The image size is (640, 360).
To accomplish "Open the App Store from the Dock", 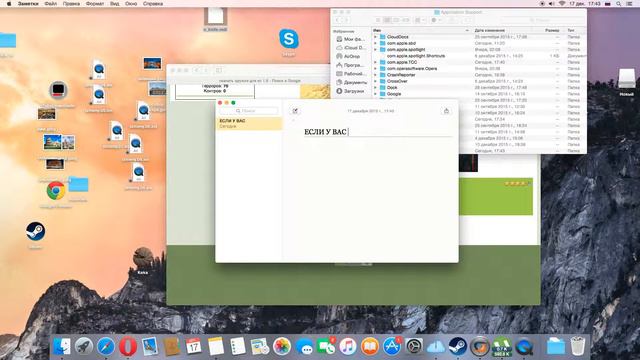I will point(392,347).
